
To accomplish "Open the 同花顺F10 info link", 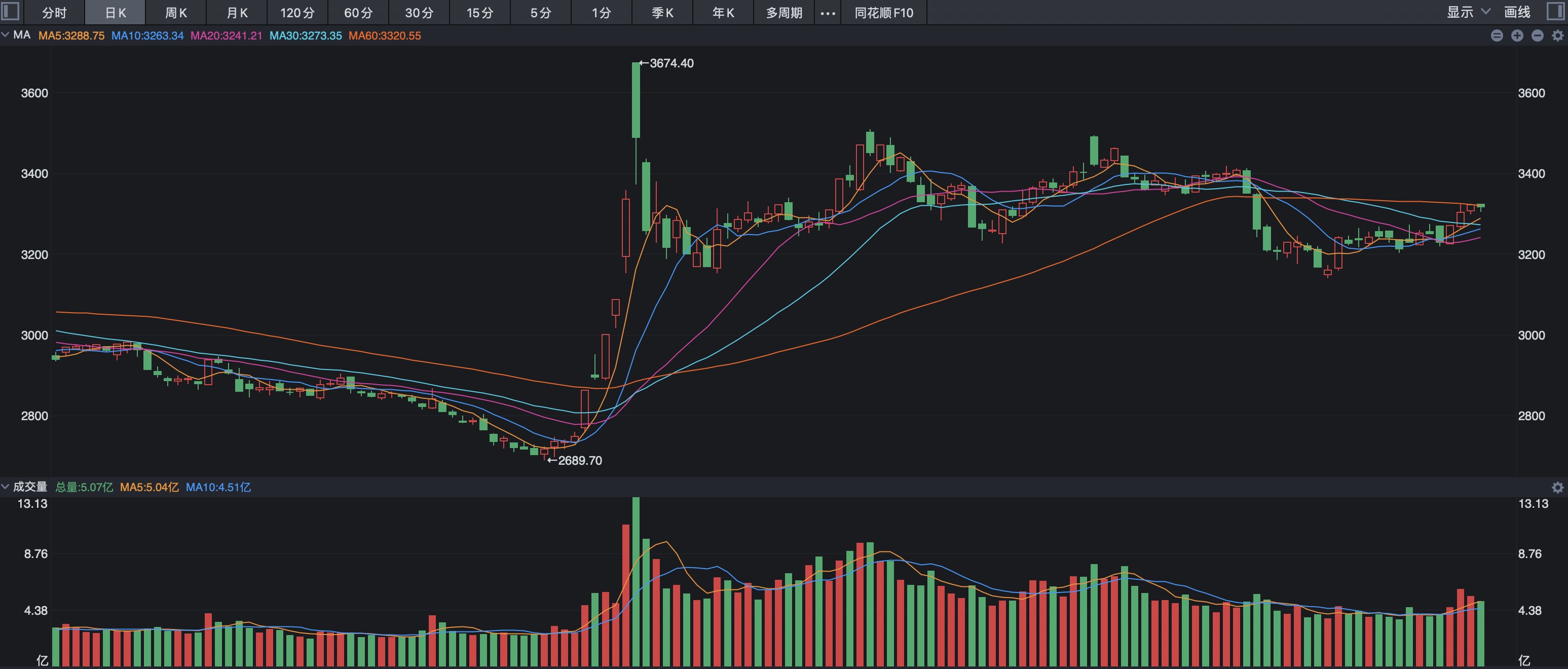I will 883,13.
